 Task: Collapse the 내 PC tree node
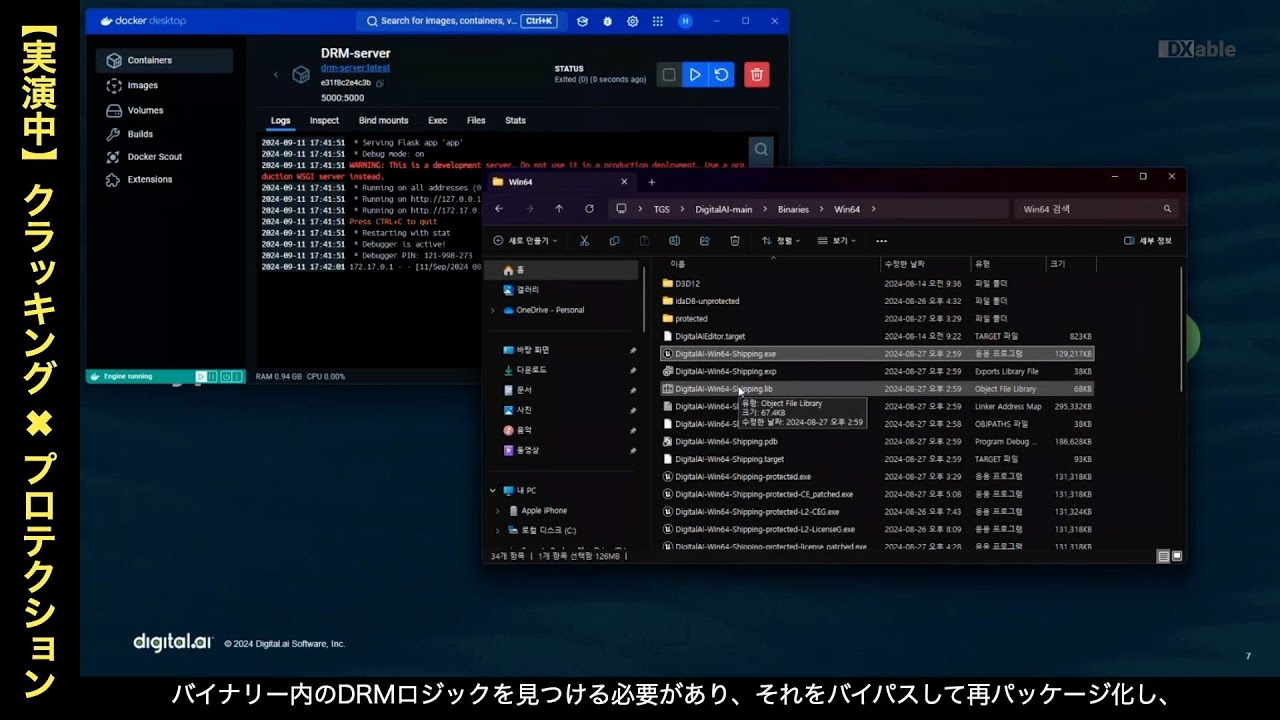[492, 490]
